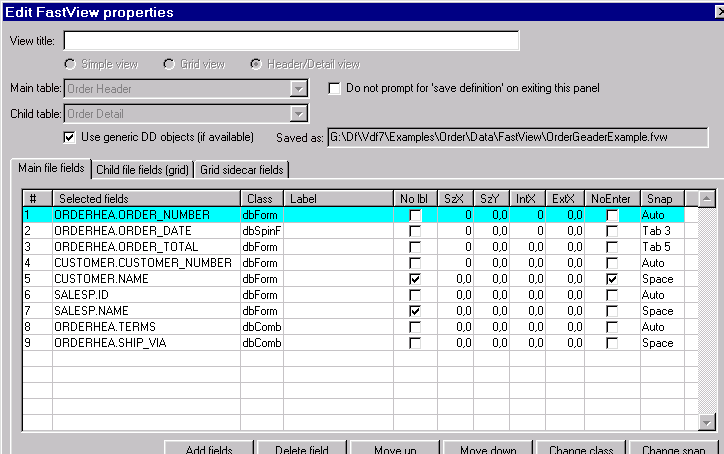Click the NoEnter column header
This screenshot has height=454, width=724.
tap(612, 199)
